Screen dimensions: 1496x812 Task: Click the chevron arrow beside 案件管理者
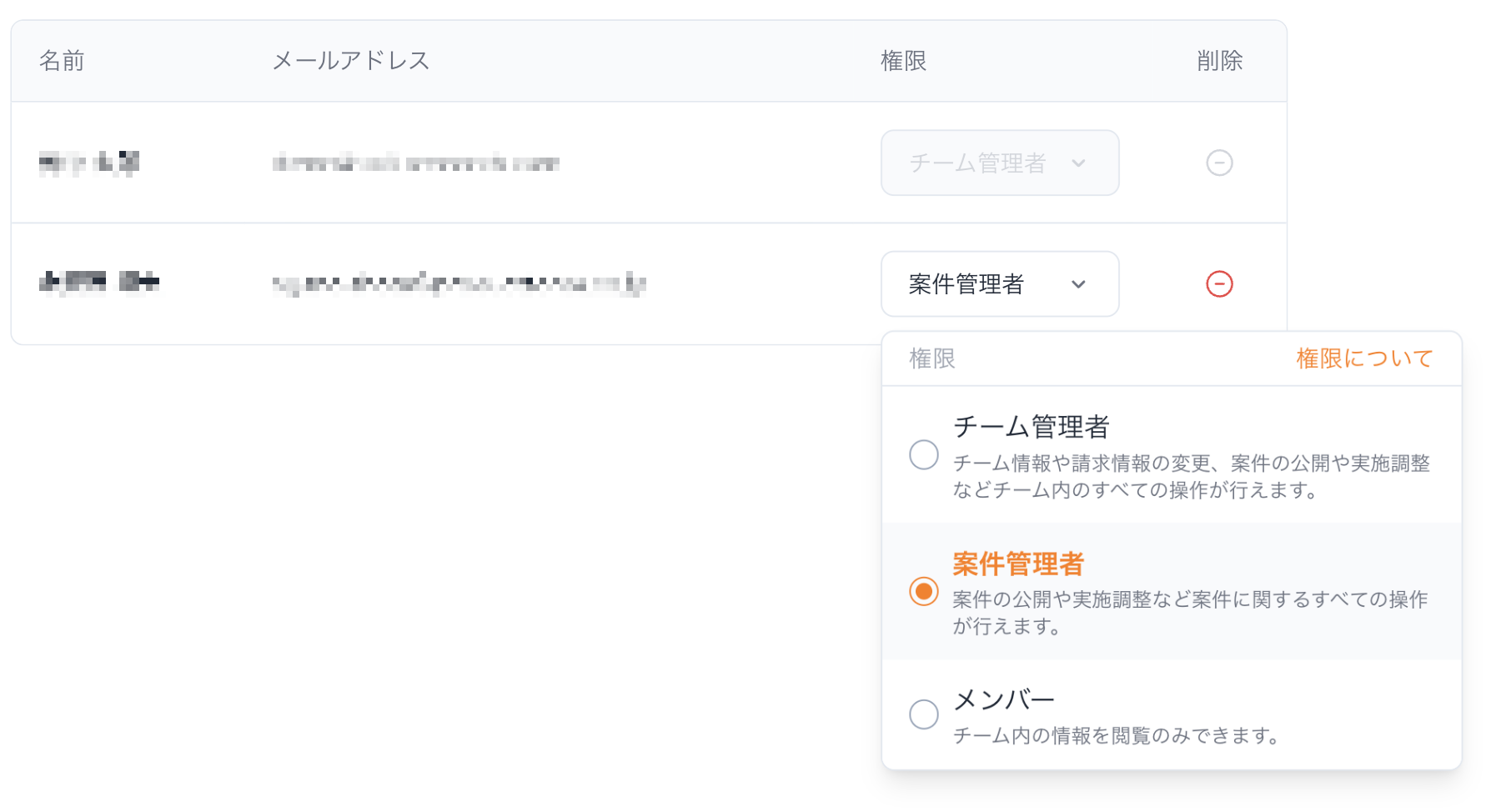[x=1078, y=284]
